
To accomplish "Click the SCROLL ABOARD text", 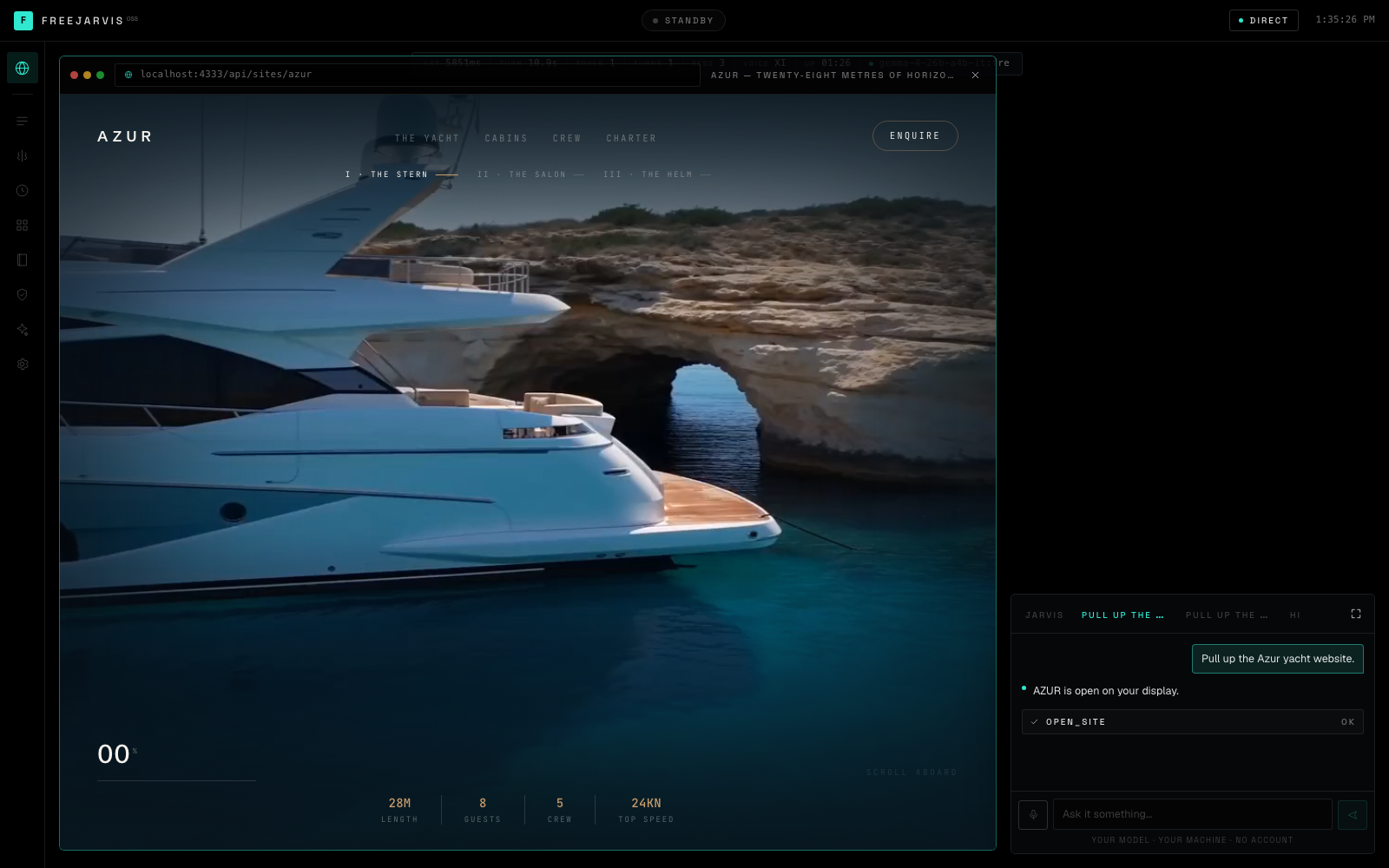I will point(912,773).
